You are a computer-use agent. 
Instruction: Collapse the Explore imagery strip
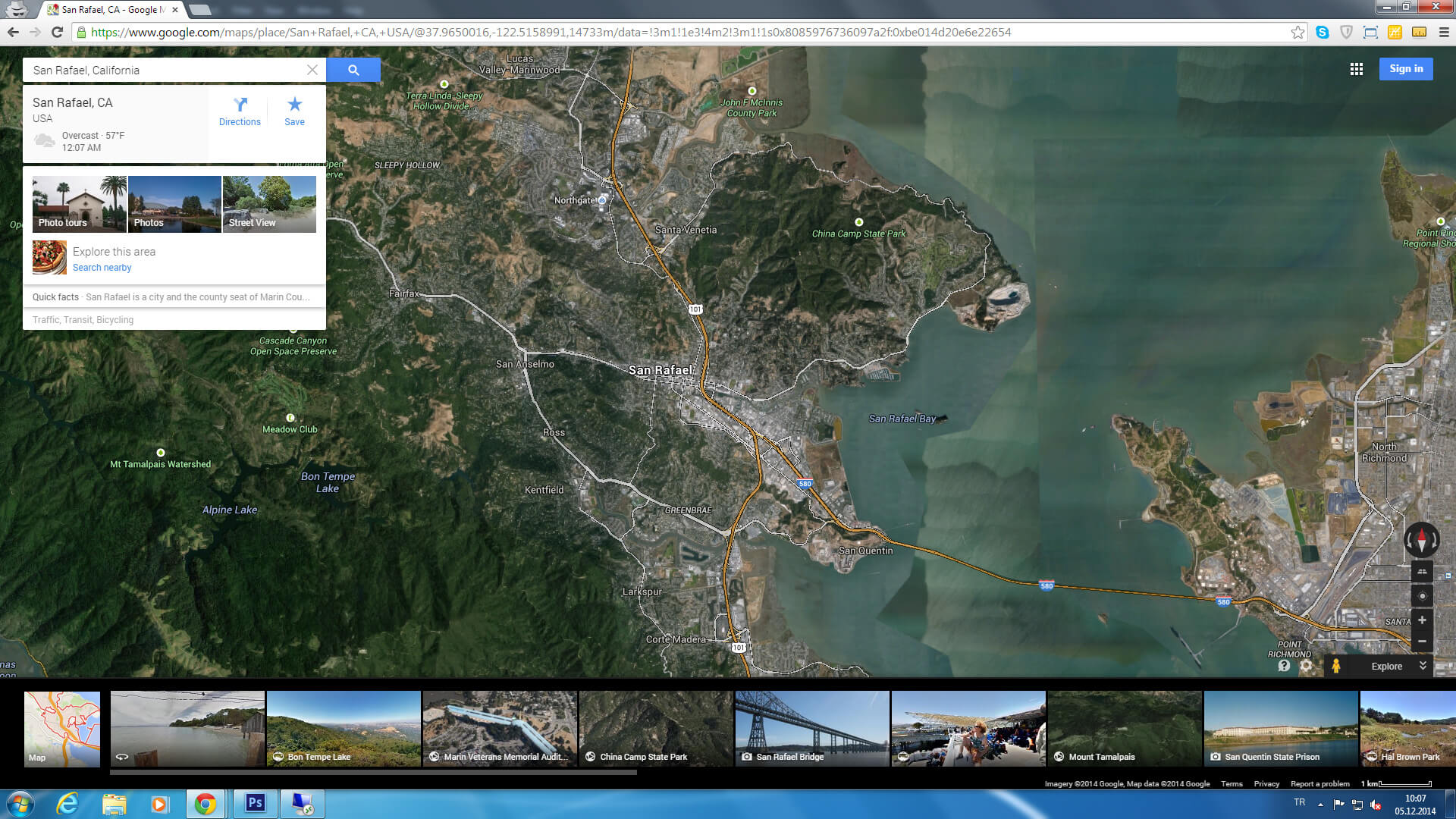1423,666
